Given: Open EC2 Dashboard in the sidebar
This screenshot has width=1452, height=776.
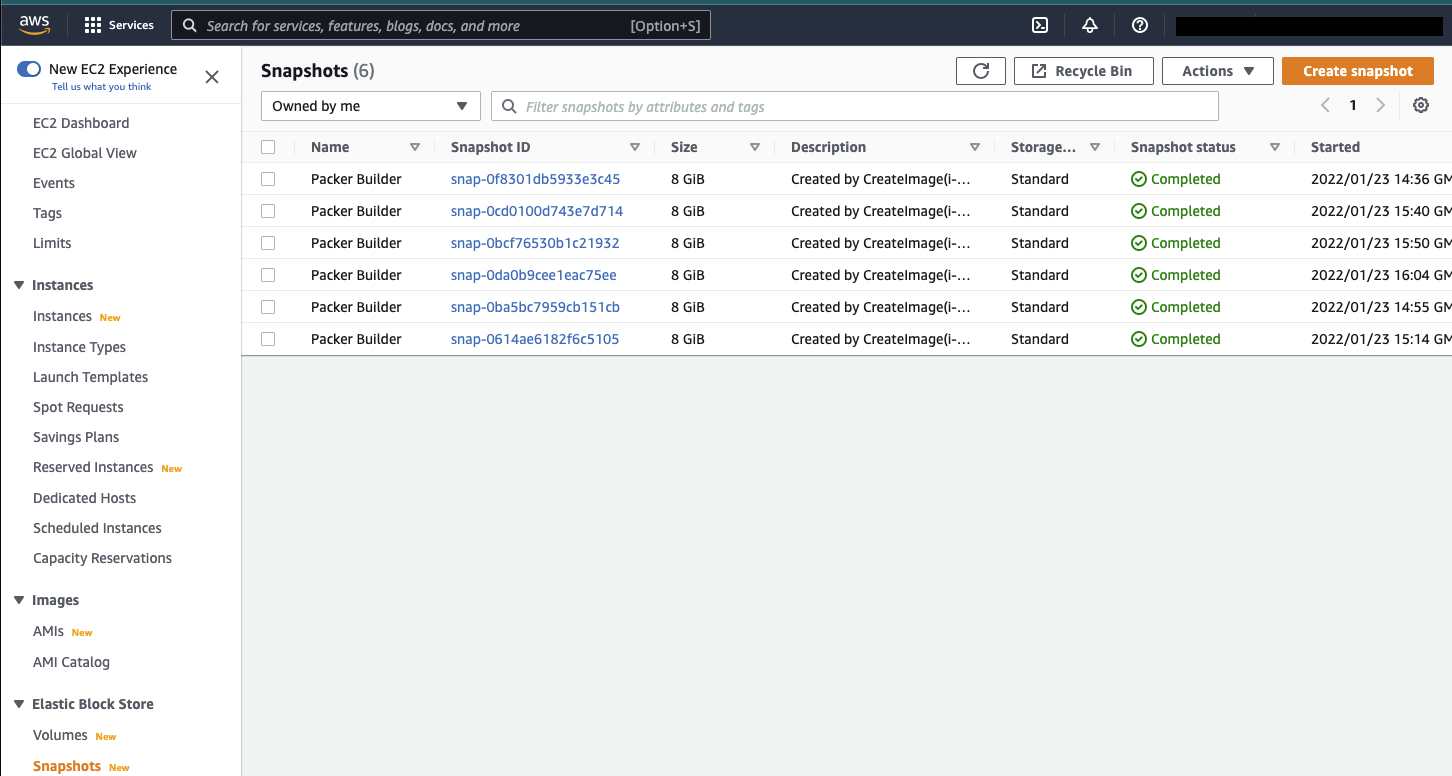Looking at the screenshot, I should (x=81, y=123).
